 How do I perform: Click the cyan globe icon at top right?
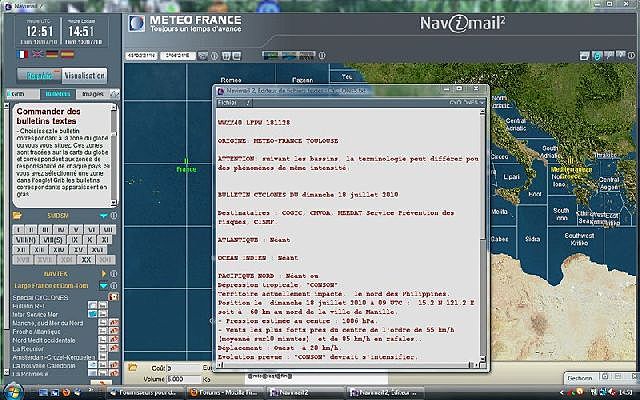pos(598,56)
